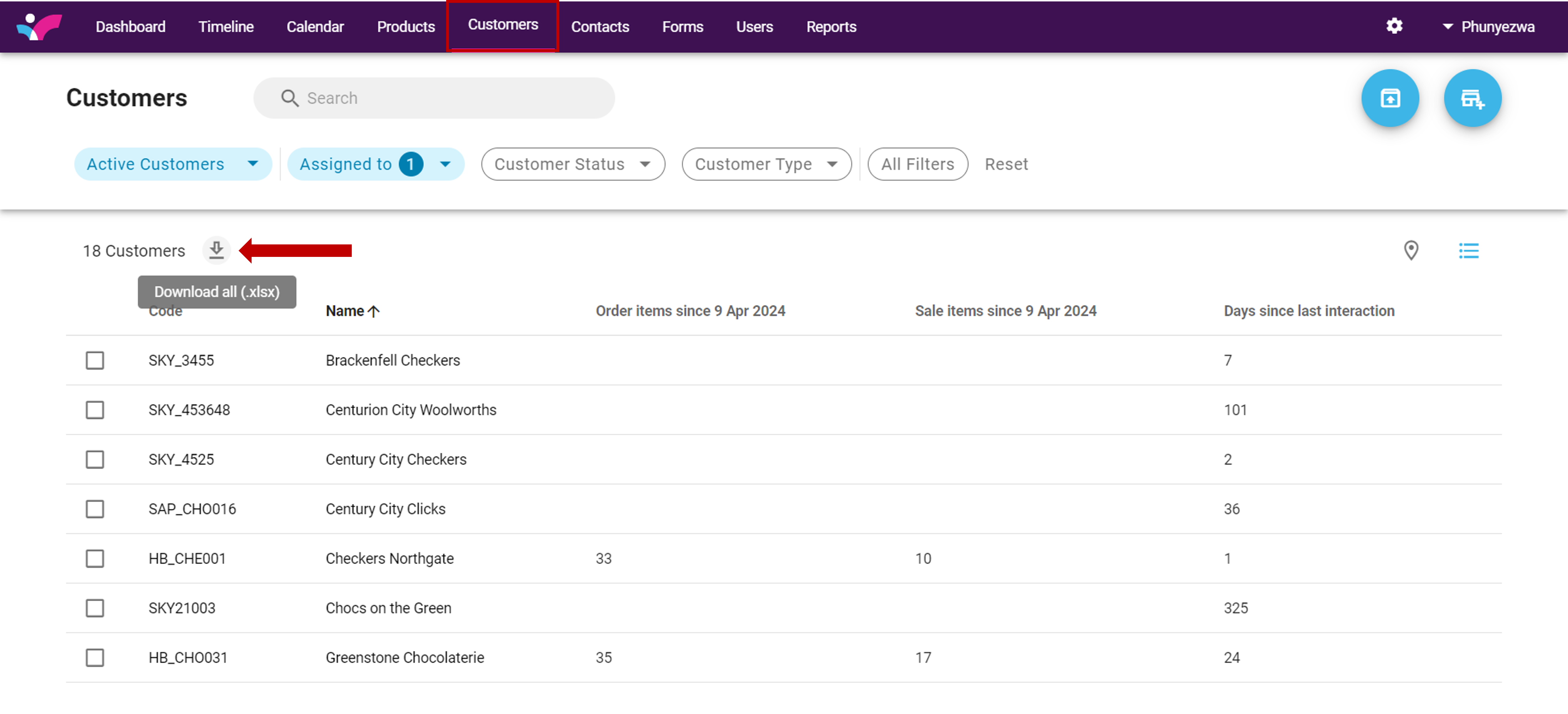Open the Products menu item
Image resolution: width=1568 pixels, height=714 pixels.
pos(406,27)
